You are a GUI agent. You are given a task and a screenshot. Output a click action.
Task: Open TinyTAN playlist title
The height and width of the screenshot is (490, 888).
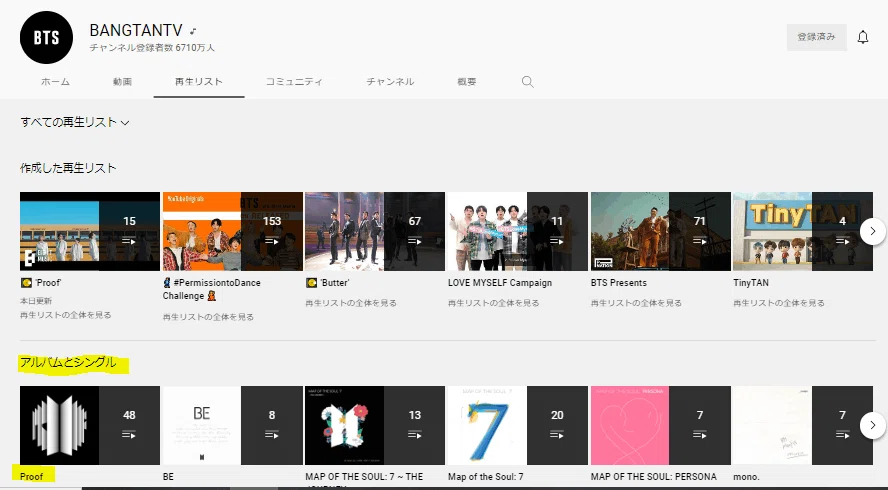(x=751, y=283)
